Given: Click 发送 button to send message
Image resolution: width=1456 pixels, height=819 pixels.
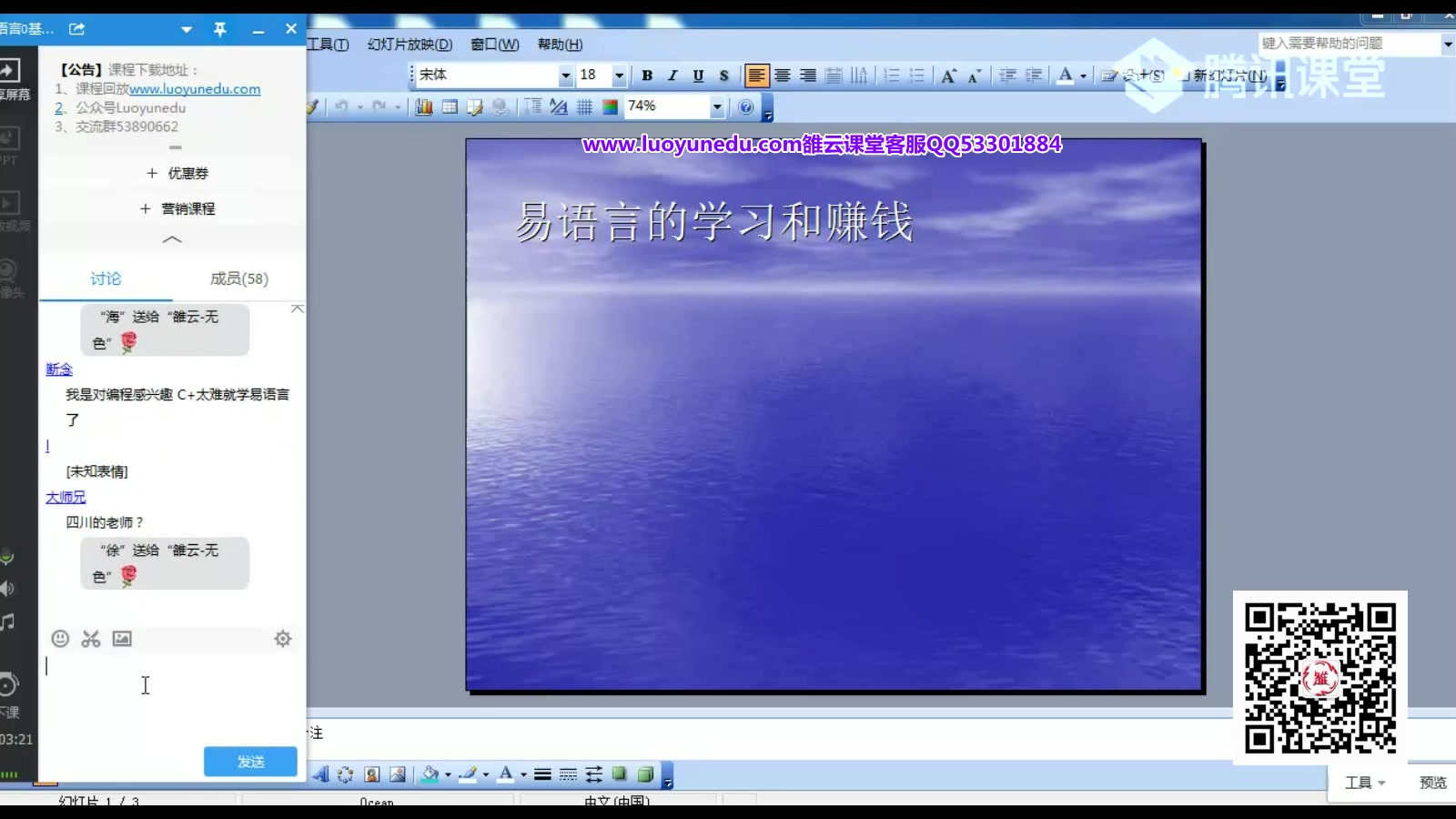Looking at the screenshot, I should click(250, 762).
